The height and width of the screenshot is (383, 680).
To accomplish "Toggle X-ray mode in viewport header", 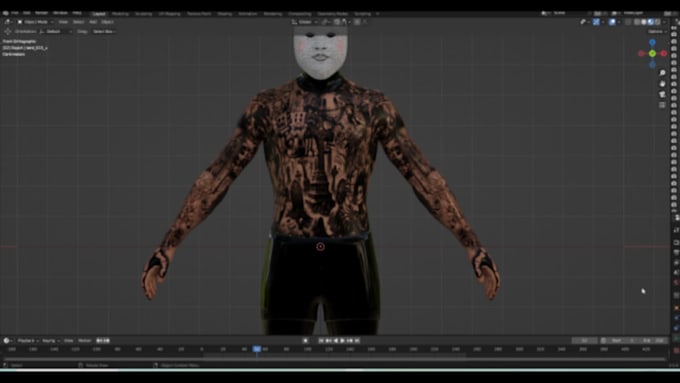I will coord(628,22).
